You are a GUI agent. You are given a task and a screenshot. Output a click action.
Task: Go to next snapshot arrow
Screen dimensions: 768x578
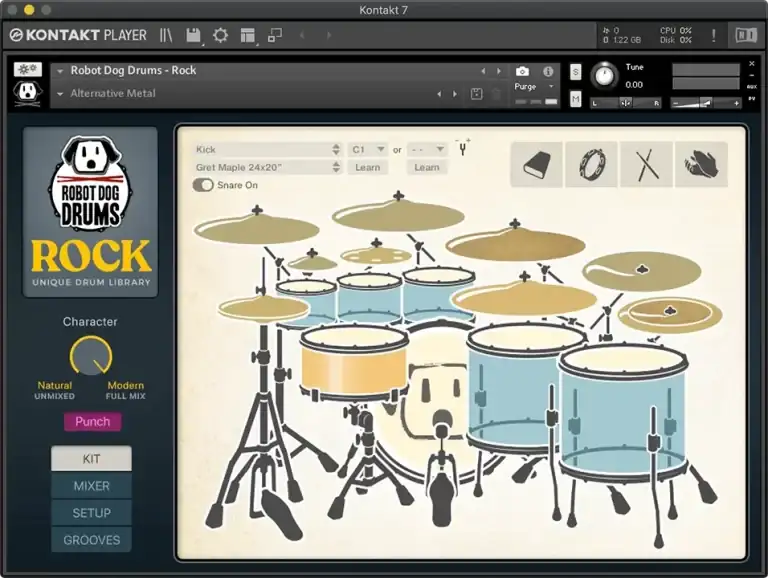pos(455,94)
